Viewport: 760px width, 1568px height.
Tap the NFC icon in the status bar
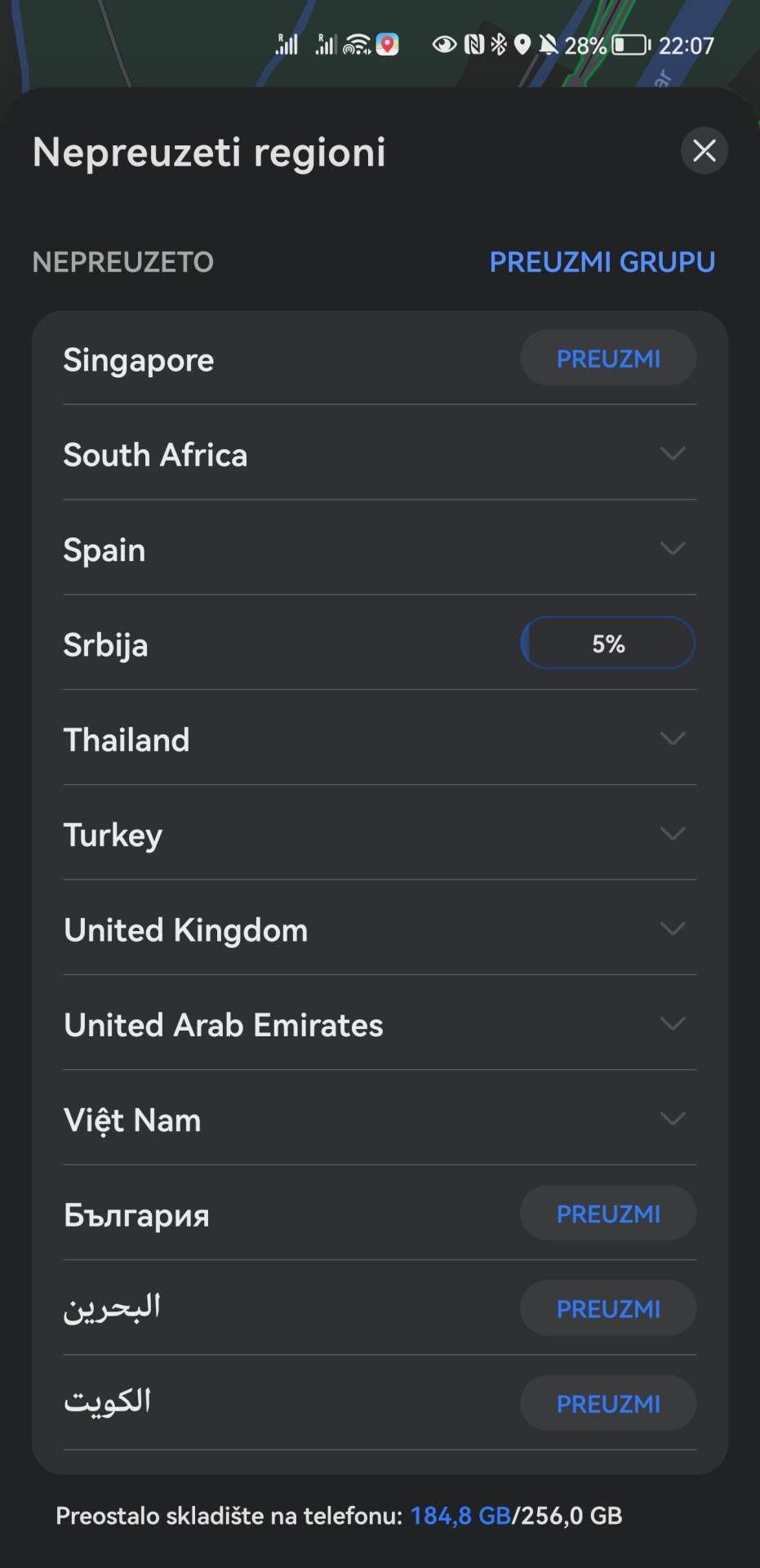pos(477,45)
